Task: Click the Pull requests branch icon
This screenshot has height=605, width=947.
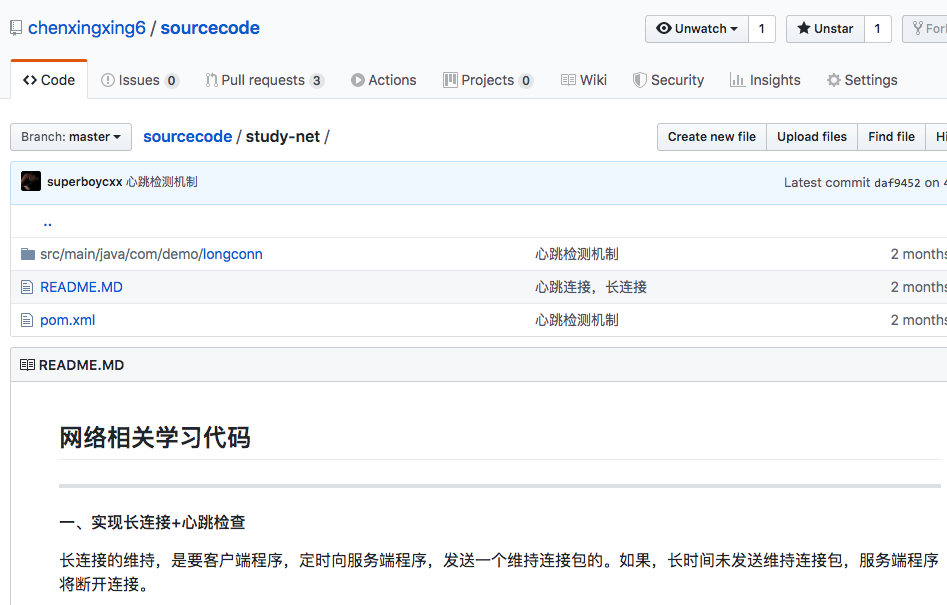Action: pyautogui.click(x=211, y=80)
